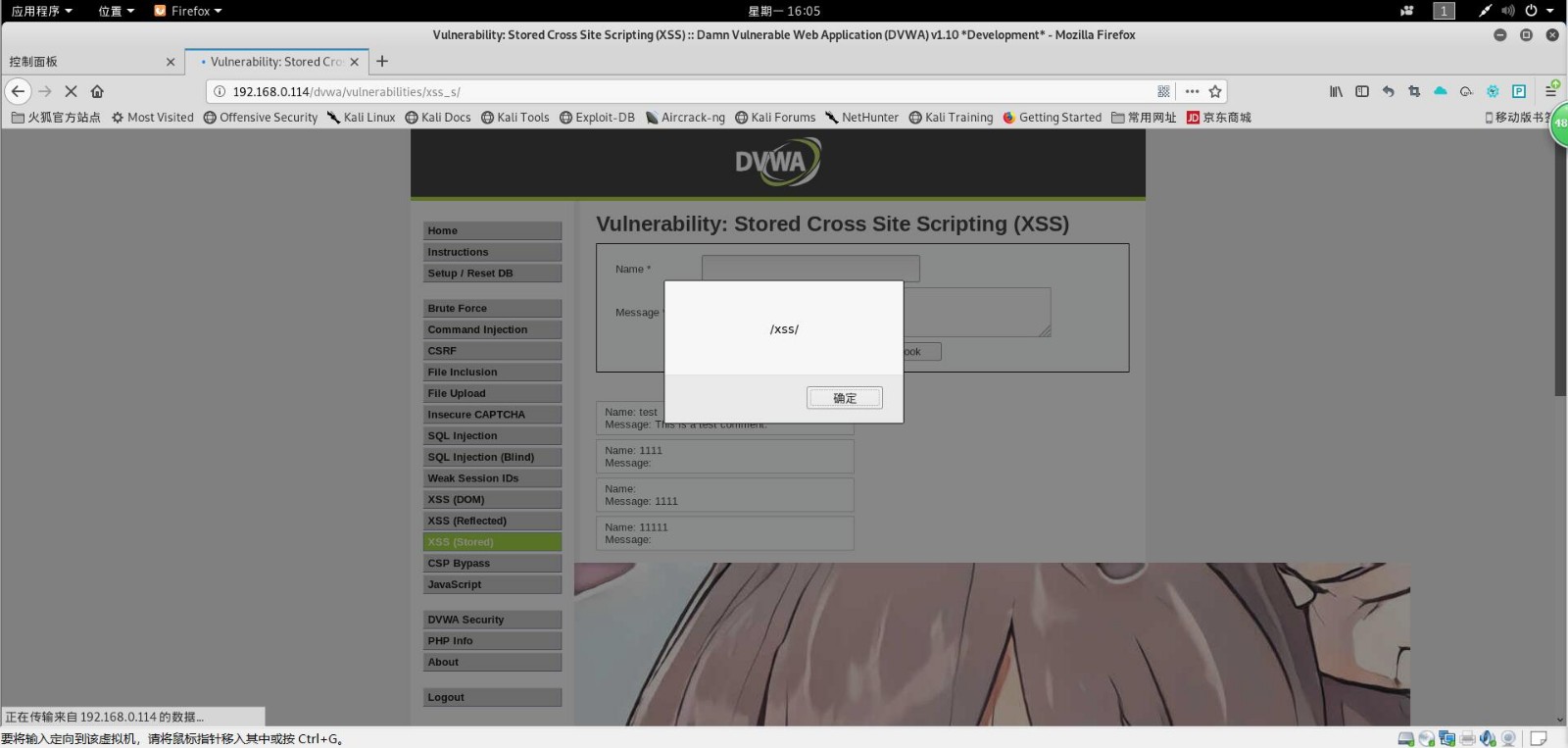
Task: Click the VM sound card status icon
Action: 1489,738
